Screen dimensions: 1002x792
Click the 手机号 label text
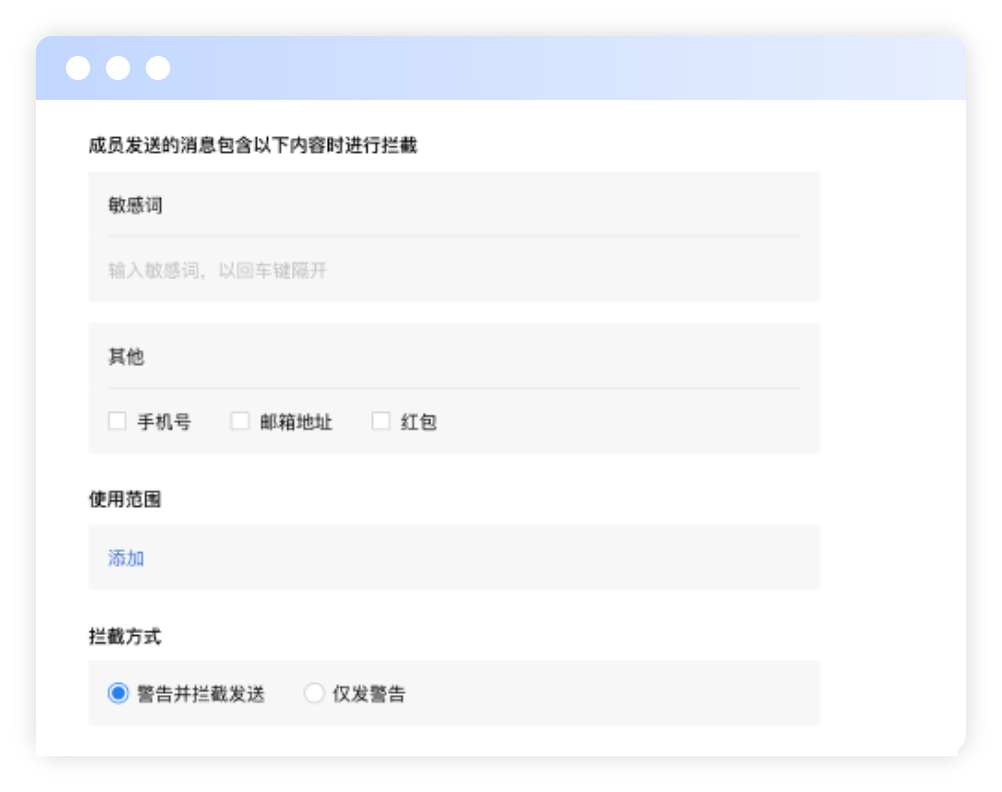click(x=164, y=422)
